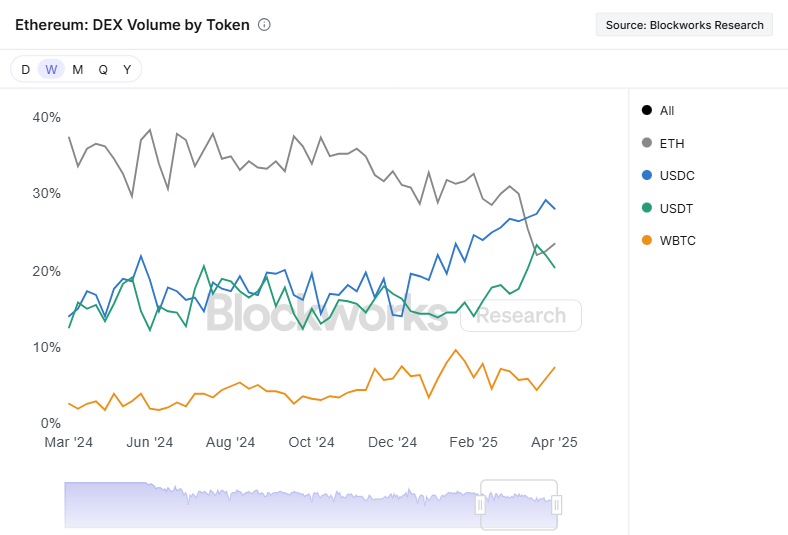
Task: Switch to M monthly interval
Action: [77, 69]
